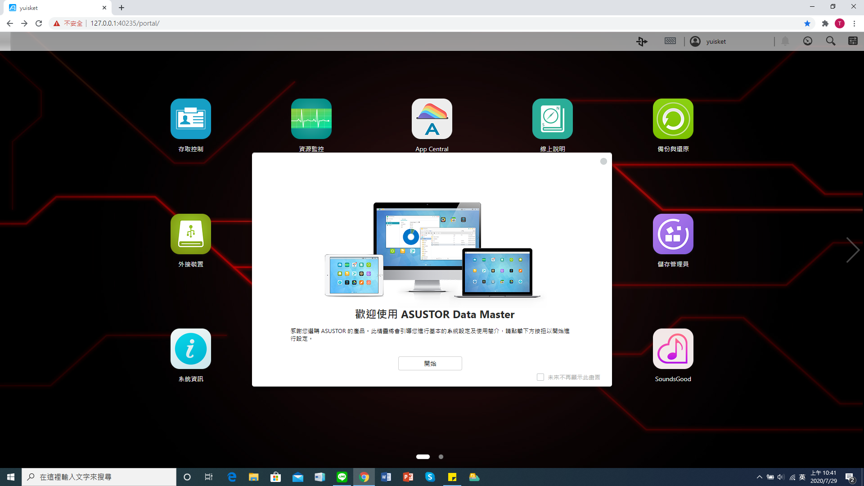This screenshot has height=486, width=864.
Task: Open Cortana from the taskbar
Action: pos(187,477)
